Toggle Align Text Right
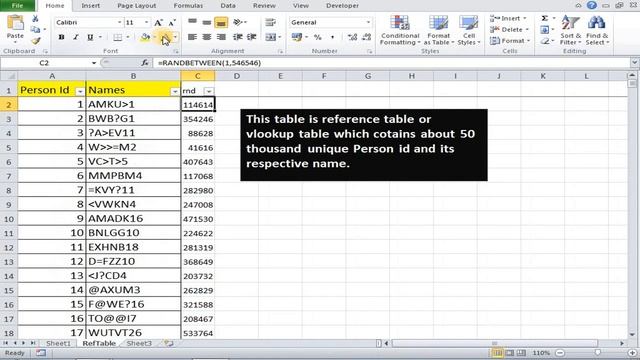Screen dimensions: 640x360 pos(221,37)
